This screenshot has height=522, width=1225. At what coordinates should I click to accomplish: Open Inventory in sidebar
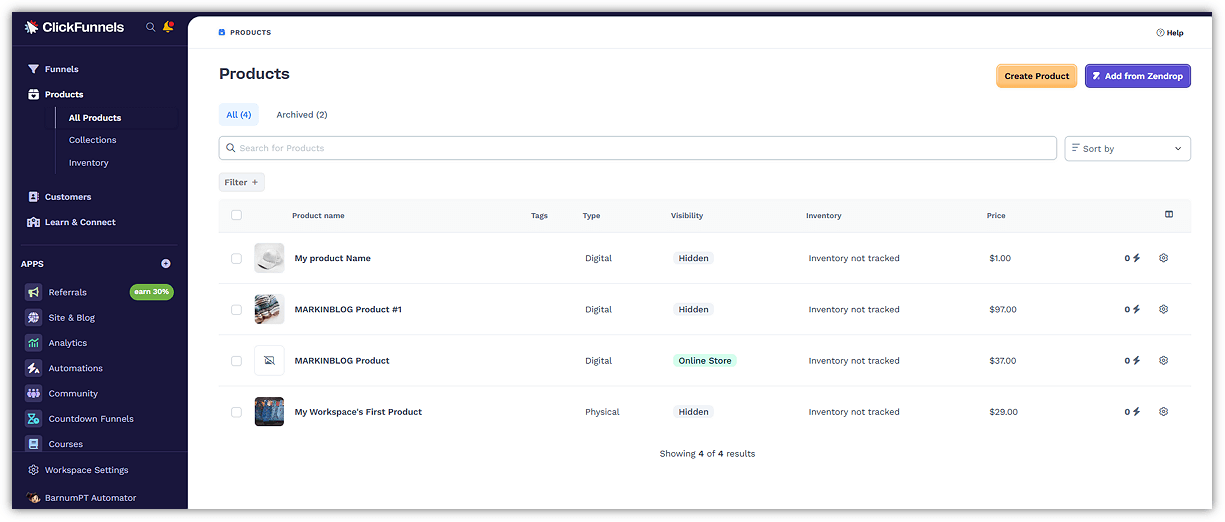coord(89,163)
